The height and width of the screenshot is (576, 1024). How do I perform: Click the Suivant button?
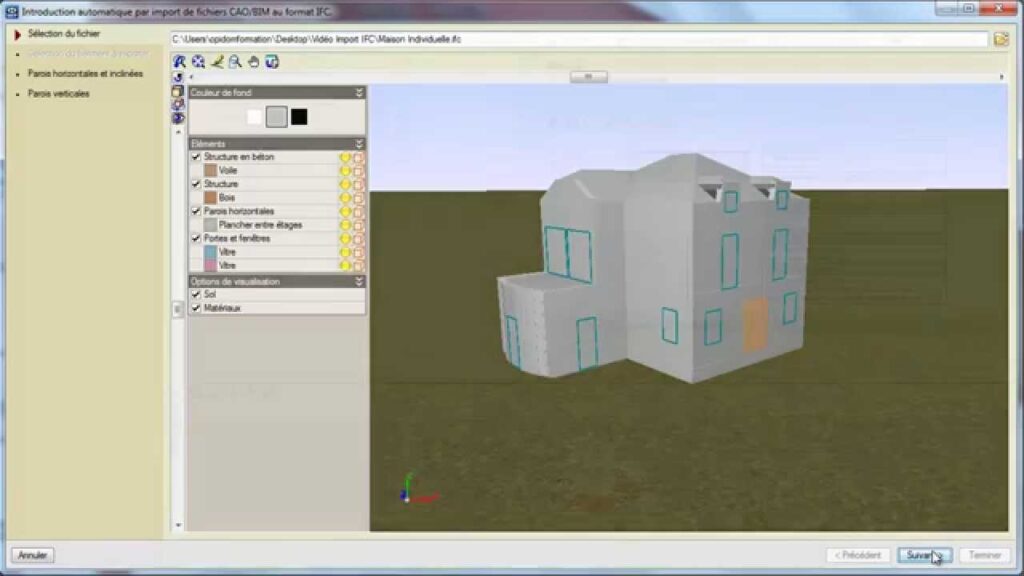[x=924, y=555]
